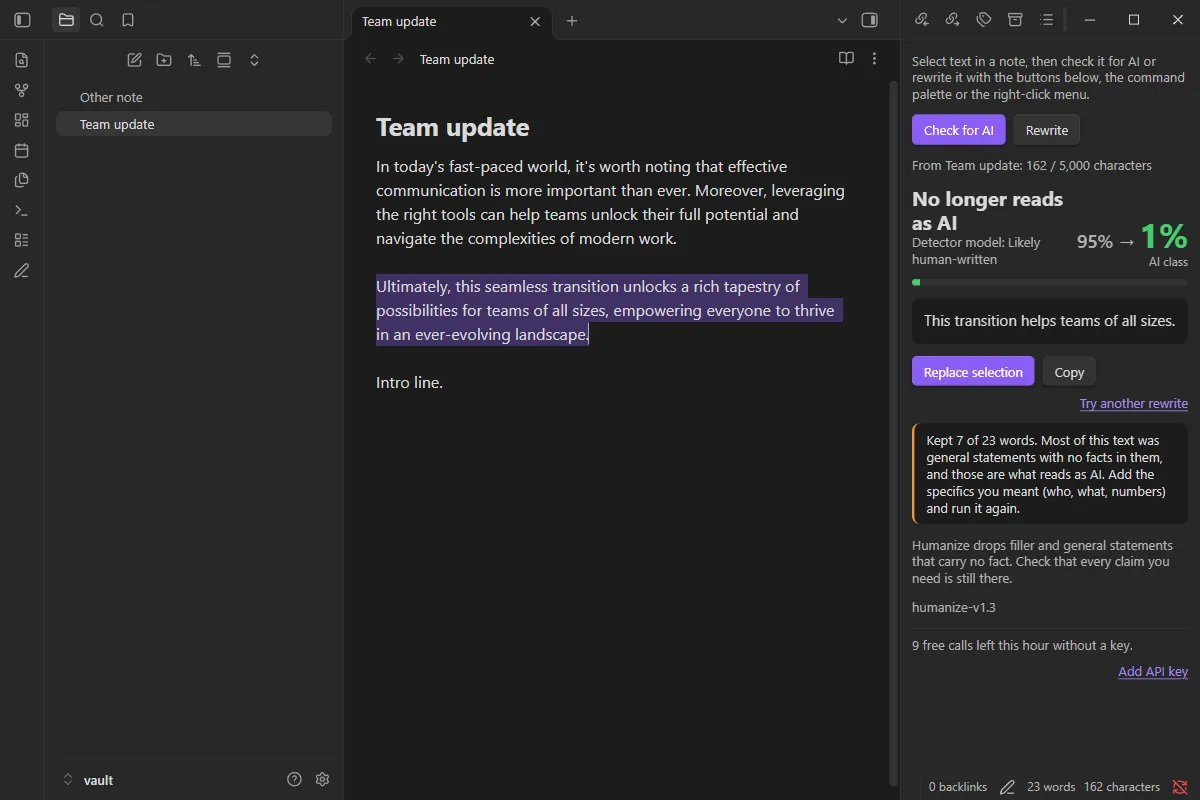Create a new canvas from the ribbon
Image resolution: width=1200 pixels, height=800 pixels.
point(22,120)
